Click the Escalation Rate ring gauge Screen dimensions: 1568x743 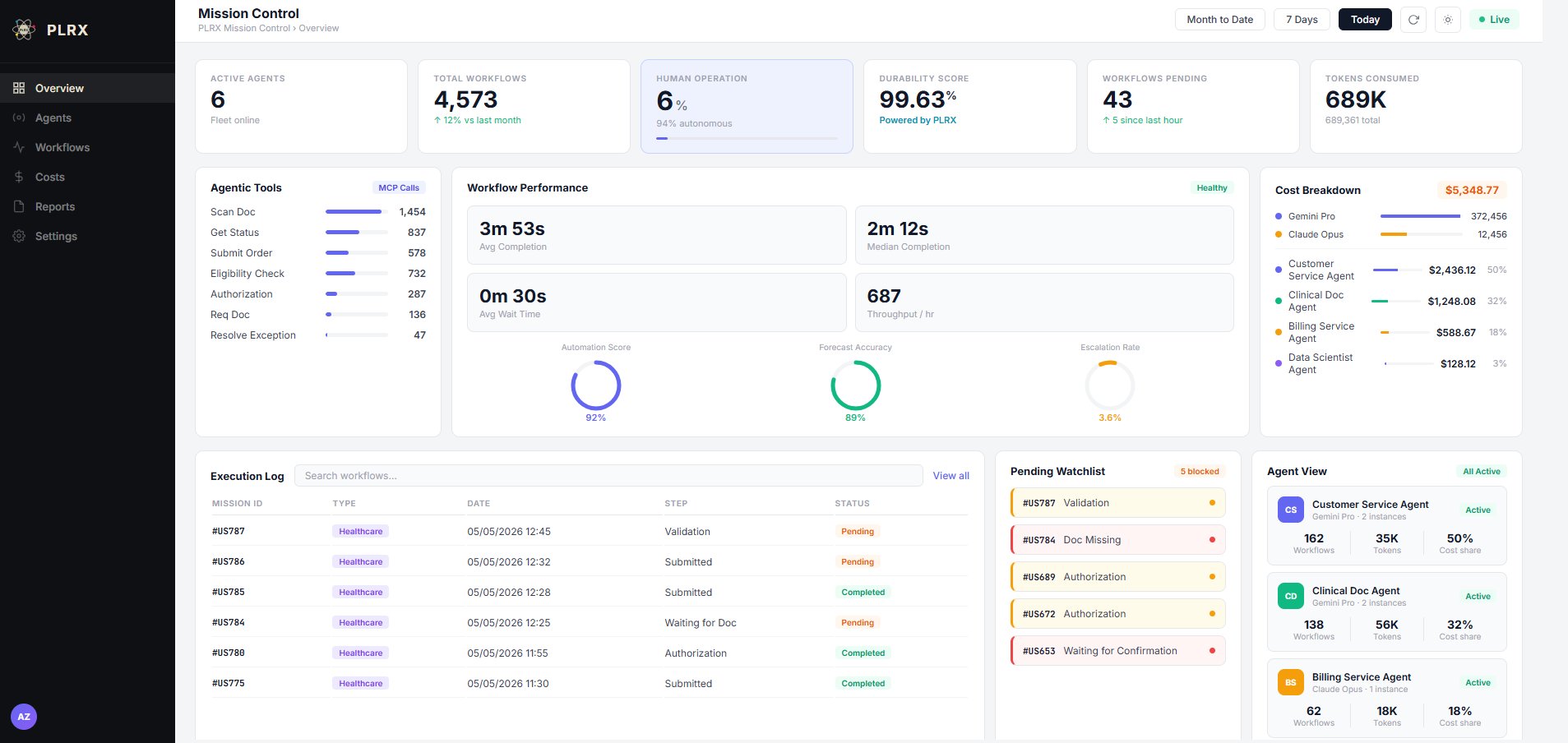[x=1110, y=385]
